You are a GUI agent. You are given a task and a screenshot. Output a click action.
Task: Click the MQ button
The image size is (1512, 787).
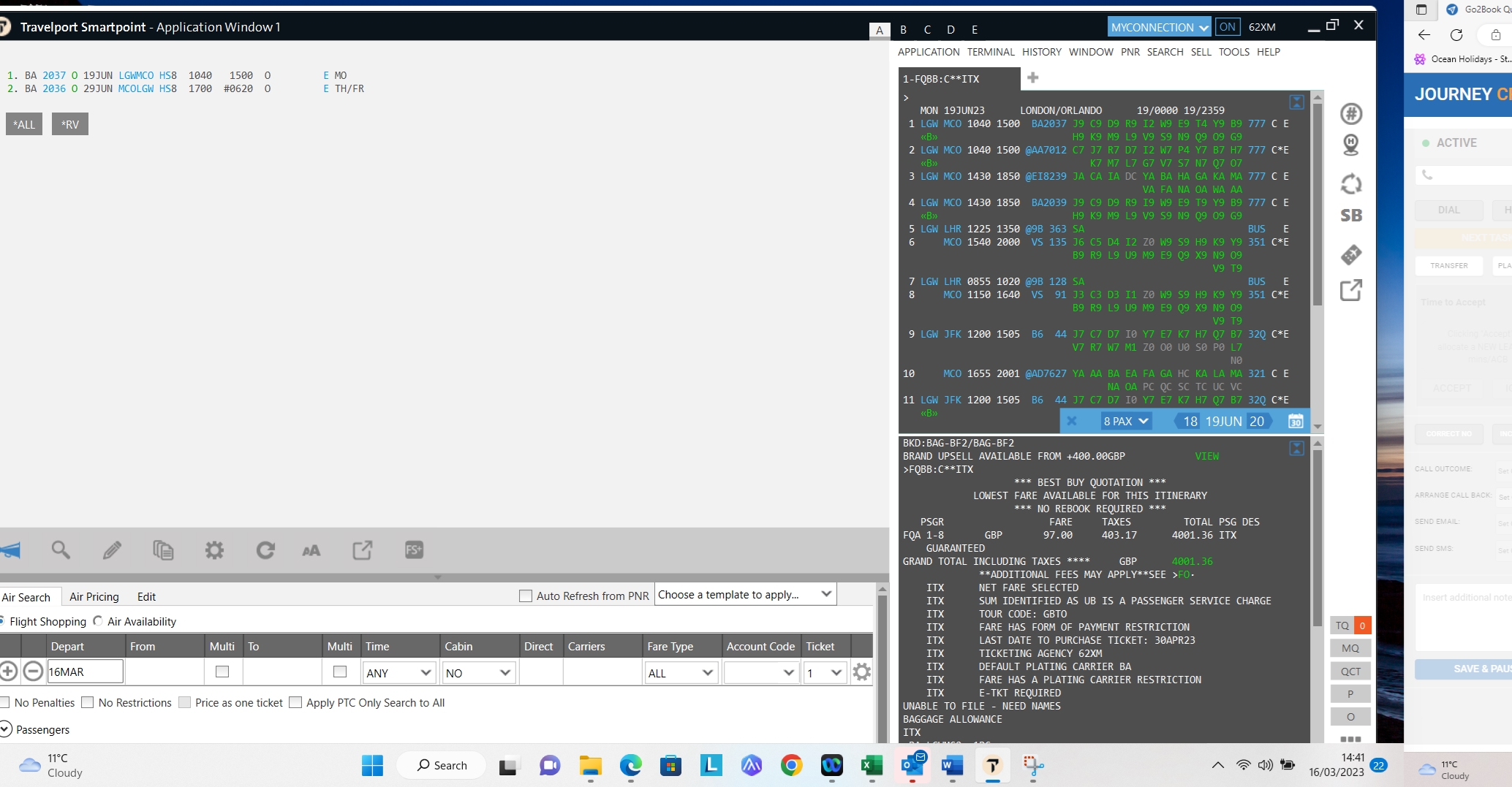pos(1350,648)
